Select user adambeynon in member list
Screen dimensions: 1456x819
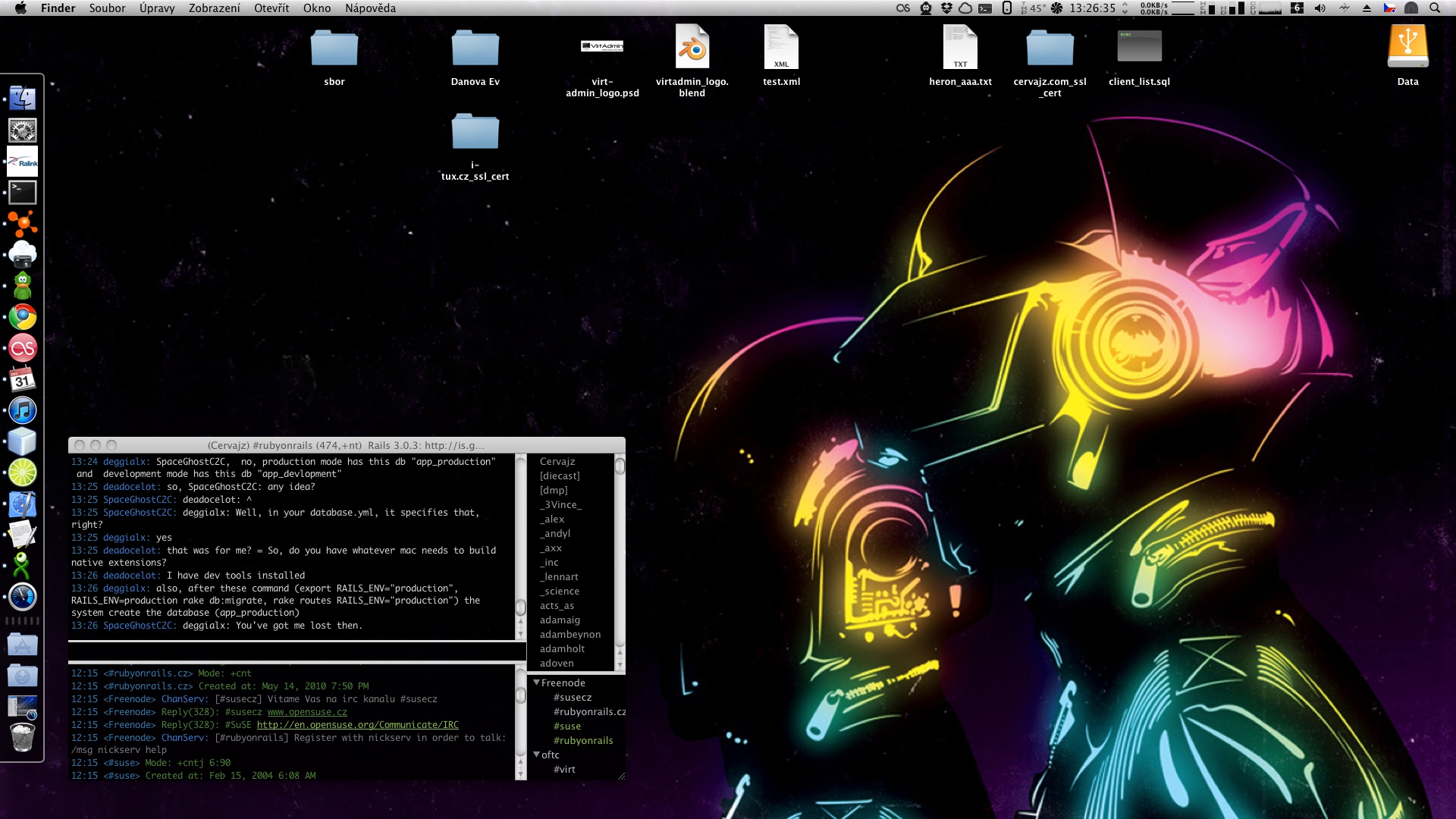[570, 635]
